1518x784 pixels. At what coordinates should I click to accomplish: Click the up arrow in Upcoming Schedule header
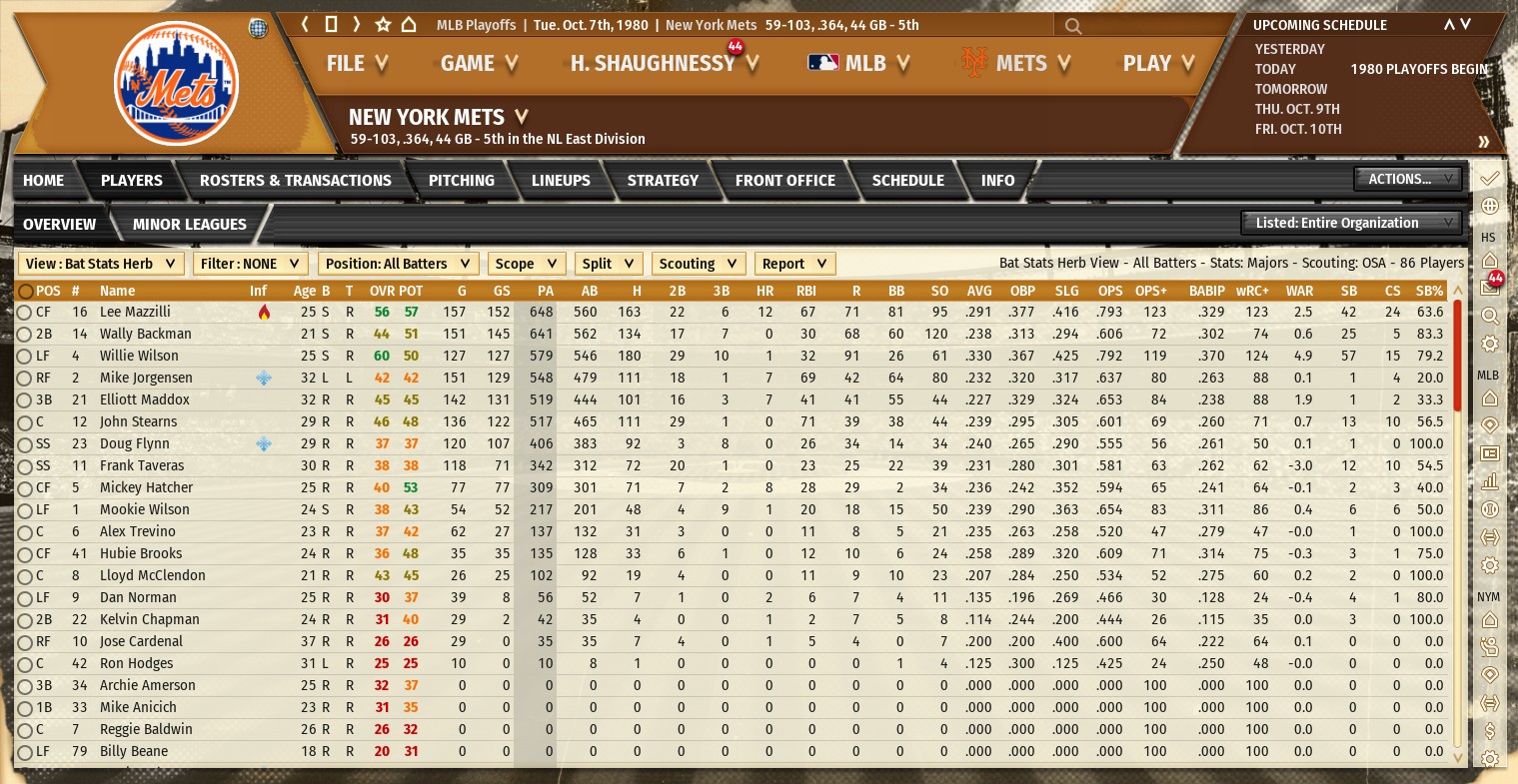[x=1448, y=25]
